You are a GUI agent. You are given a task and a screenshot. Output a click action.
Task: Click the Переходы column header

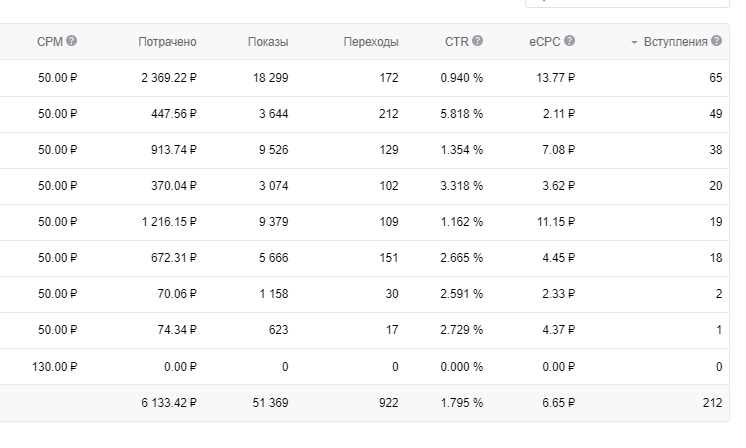[370, 42]
